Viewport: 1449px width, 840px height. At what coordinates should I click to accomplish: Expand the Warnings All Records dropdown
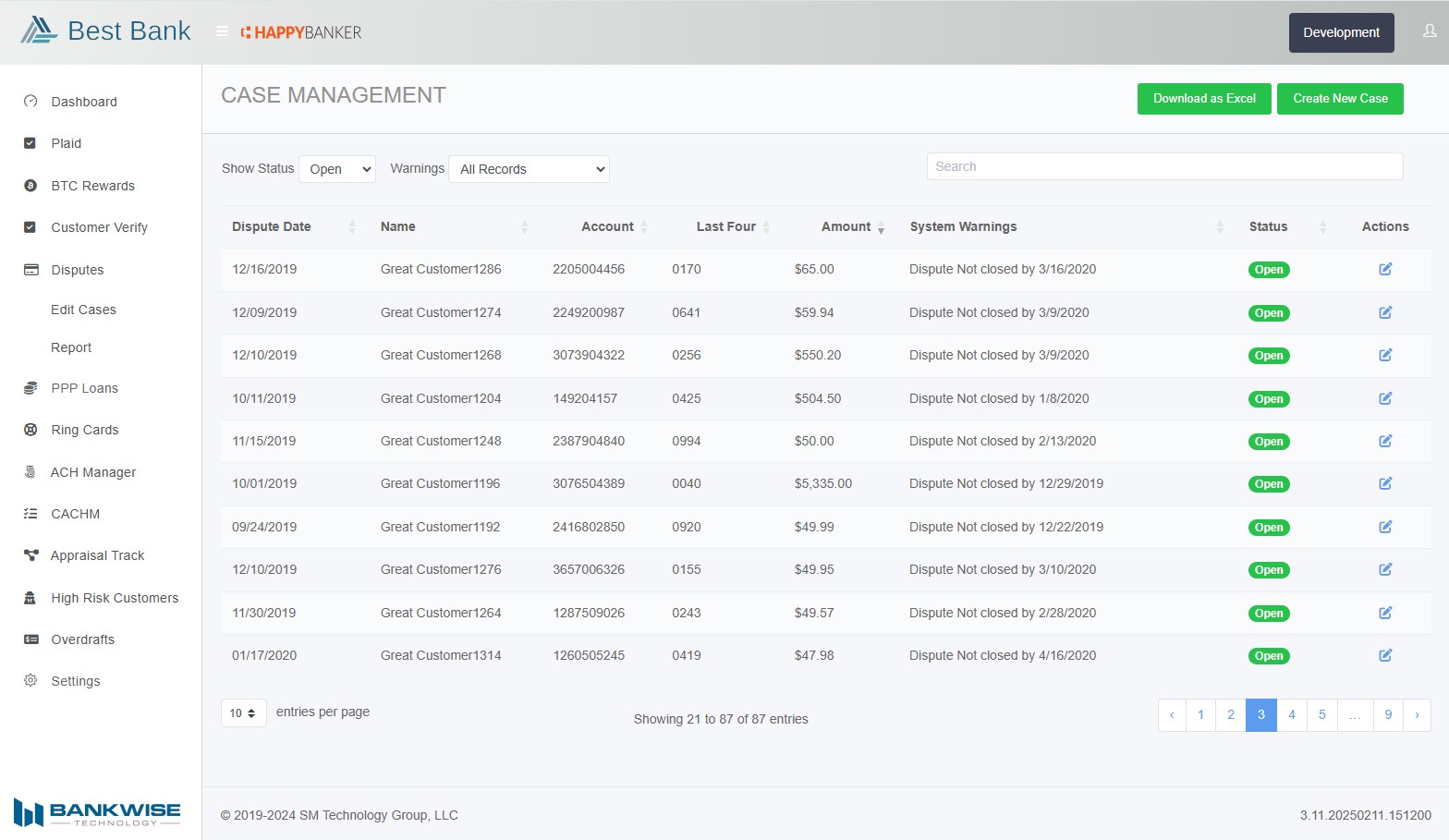coord(529,169)
